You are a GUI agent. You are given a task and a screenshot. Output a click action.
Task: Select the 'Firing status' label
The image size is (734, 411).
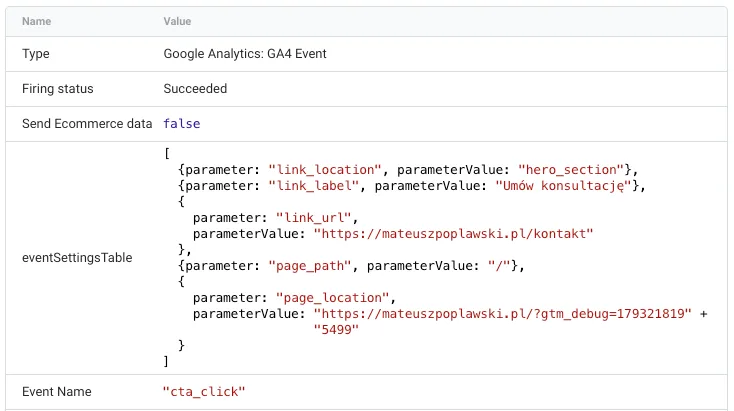click(58, 89)
